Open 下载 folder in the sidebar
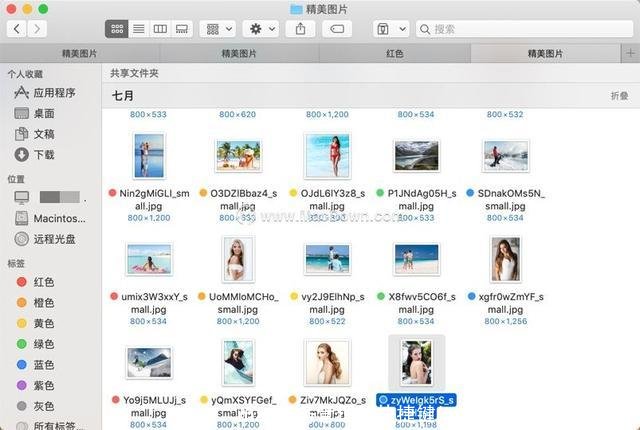The height and width of the screenshot is (430, 640). click(44, 154)
